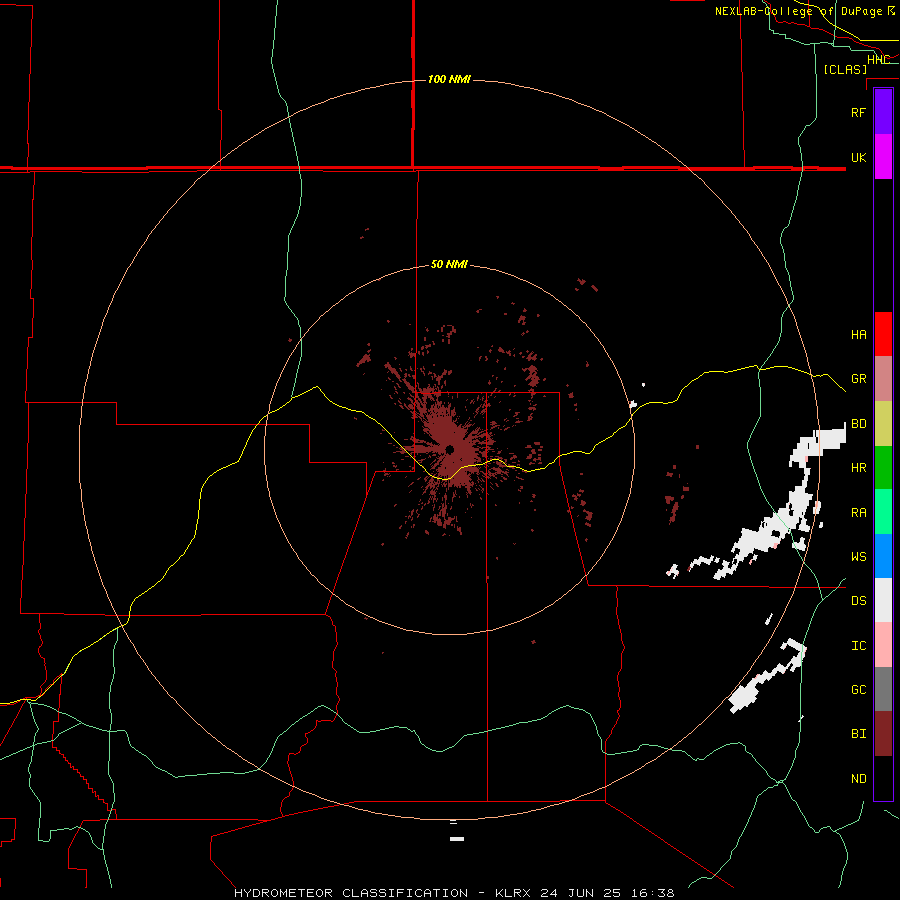The image size is (900, 900).
Task: Click the black ND legend swatch
Action: (x=883, y=778)
